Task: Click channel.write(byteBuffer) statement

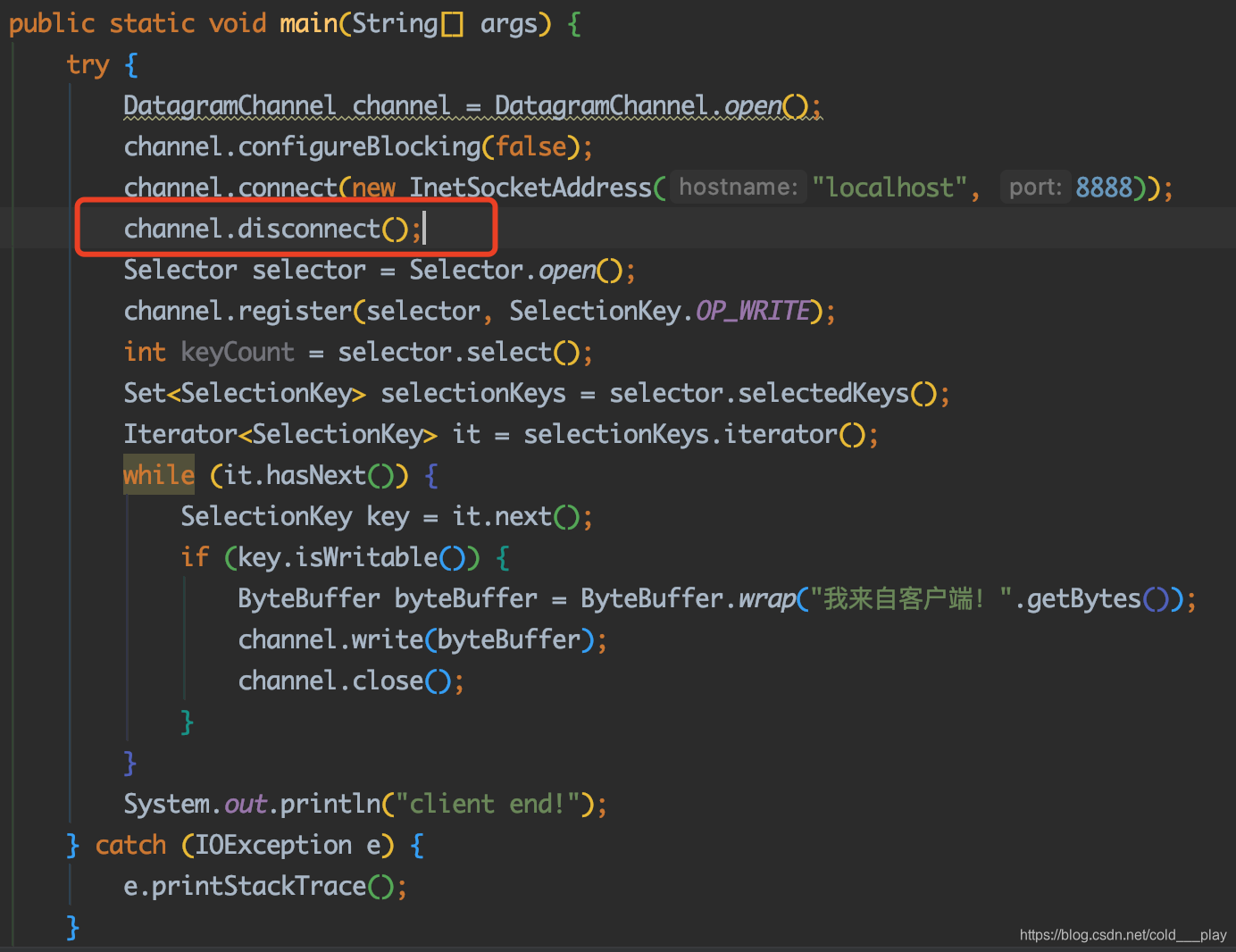Action: coord(422,639)
